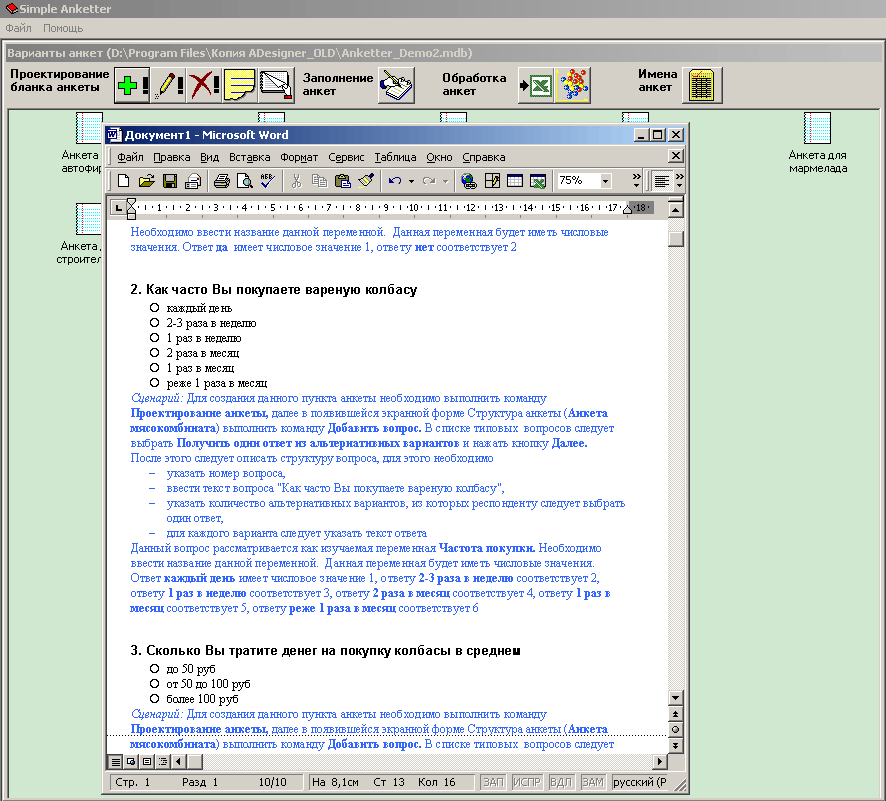Click the Print Preview magnifier icon
The image size is (886, 801).
245,181
